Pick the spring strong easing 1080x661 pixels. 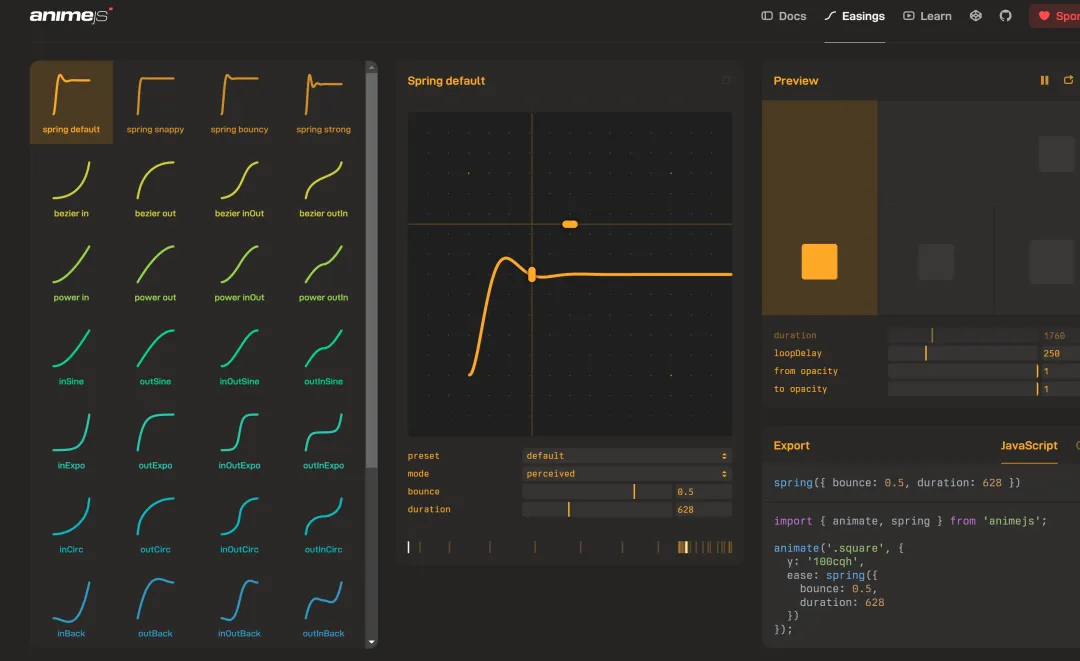pos(323,103)
